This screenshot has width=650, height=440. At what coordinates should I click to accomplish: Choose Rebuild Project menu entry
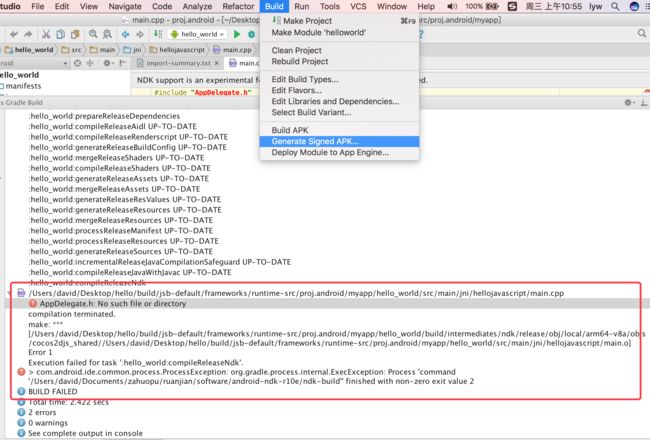click(339, 61)
